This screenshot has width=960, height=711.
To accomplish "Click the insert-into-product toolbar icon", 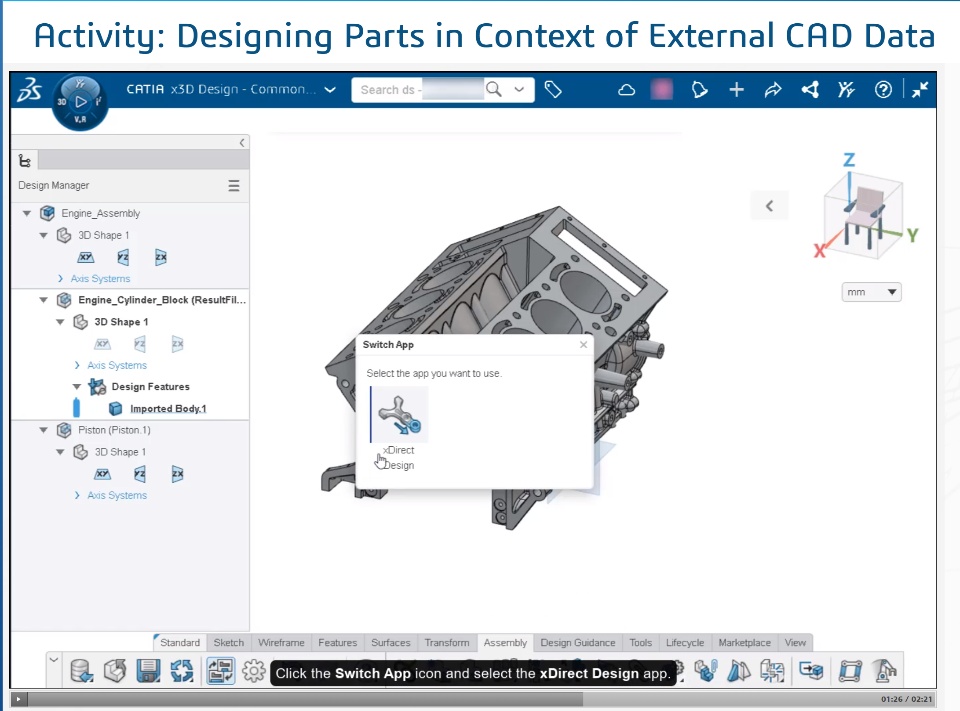I will click(812, 671).
